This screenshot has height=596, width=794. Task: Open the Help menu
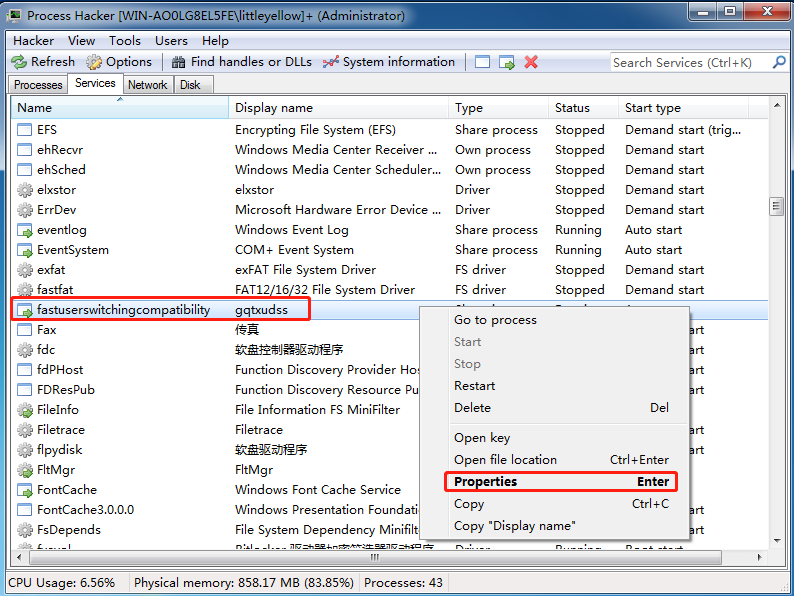coord(215,41)
